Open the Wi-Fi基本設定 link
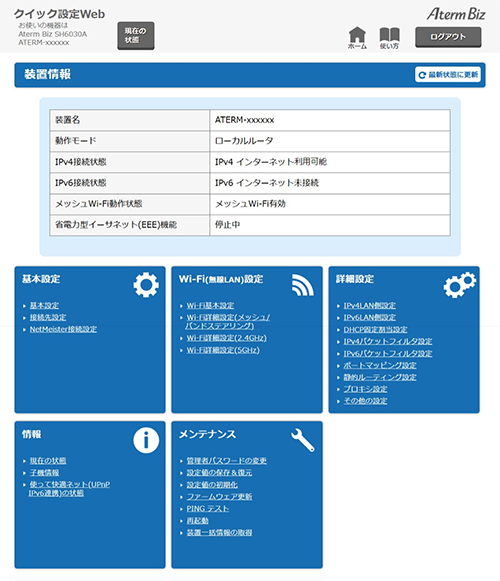This screenshot has height=581, width=500. point(210,305)
